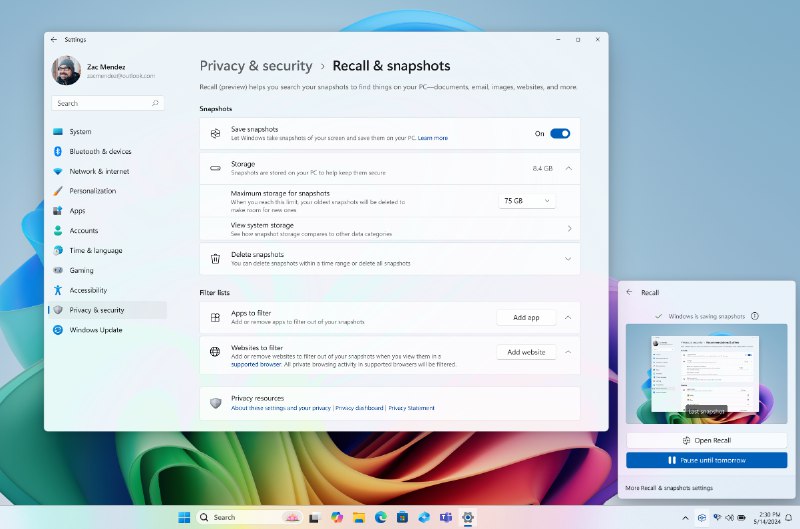
Task: Click the trash icon beside Delete snapshots
Action: pos(215,259)
